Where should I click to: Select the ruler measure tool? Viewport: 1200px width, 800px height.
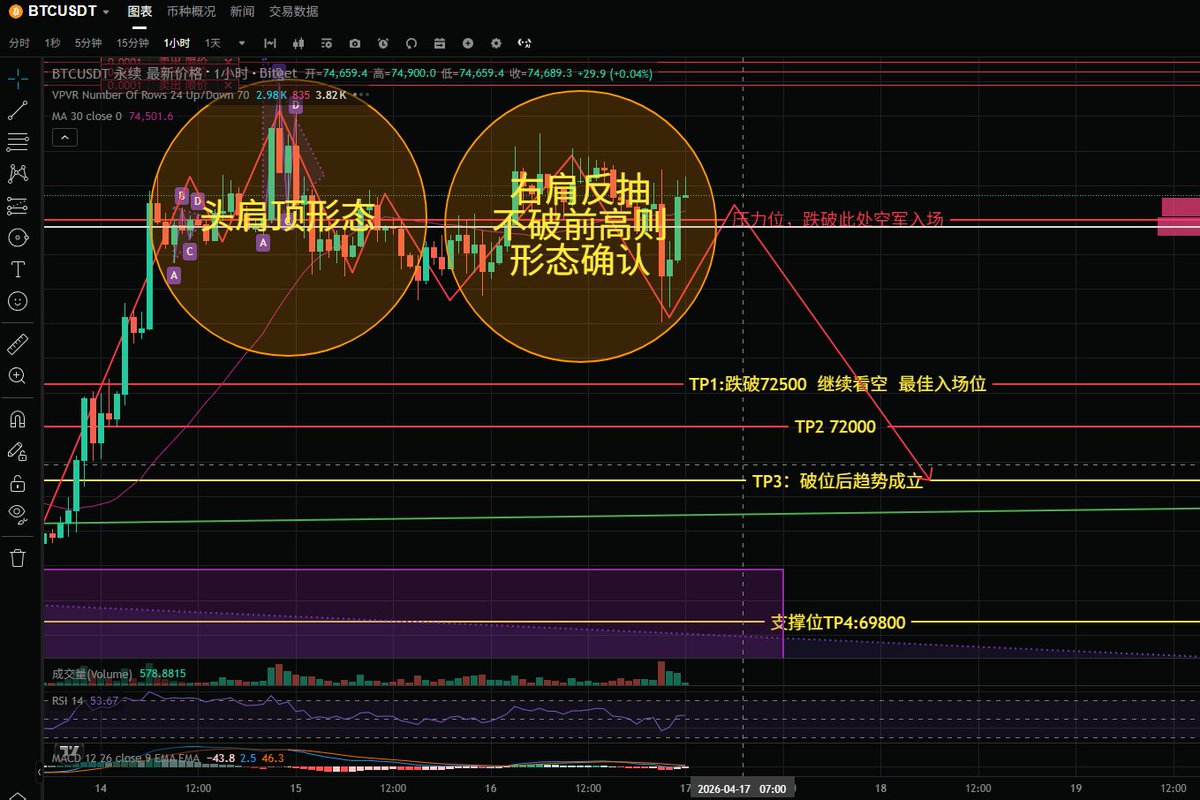[17, 345]
